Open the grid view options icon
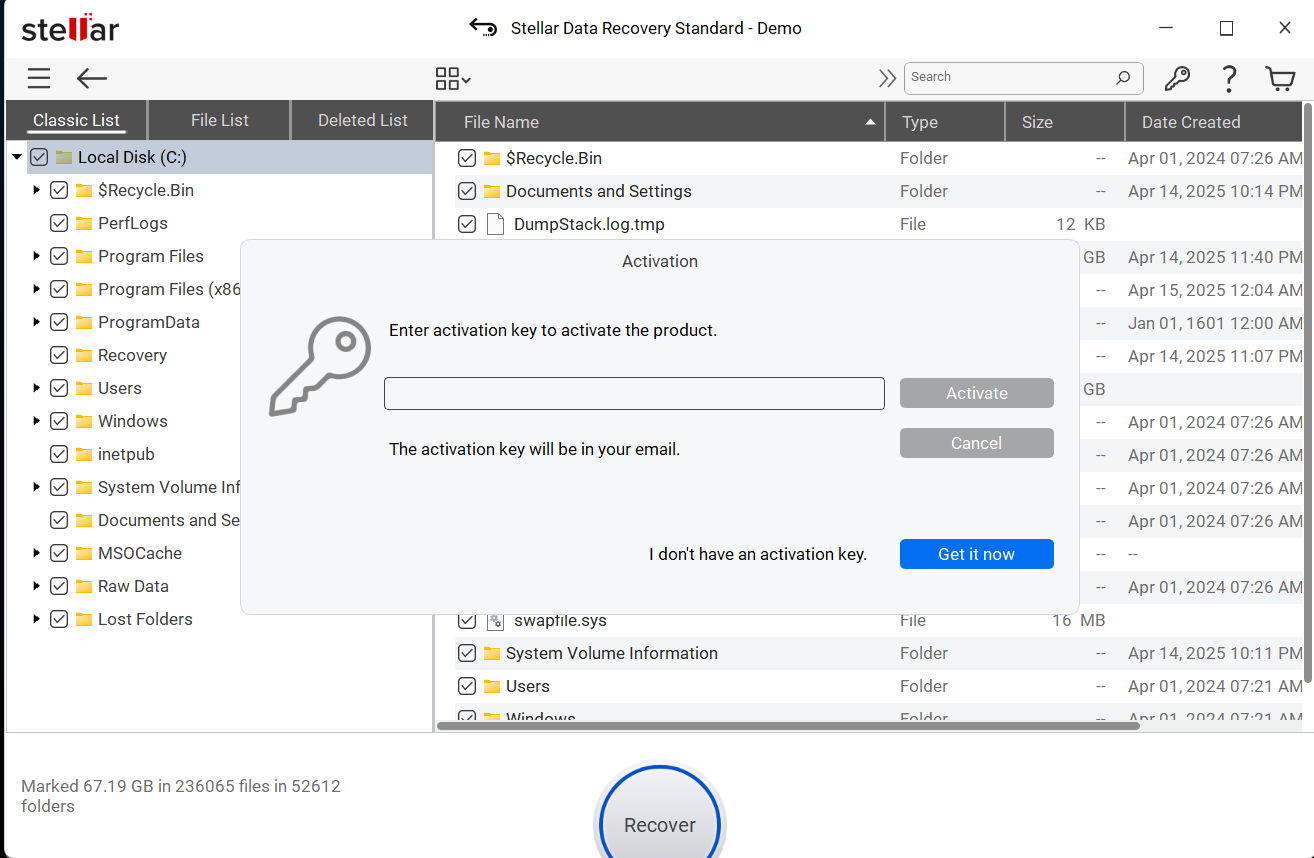1314x858 pixels. [x=453, y=79]
